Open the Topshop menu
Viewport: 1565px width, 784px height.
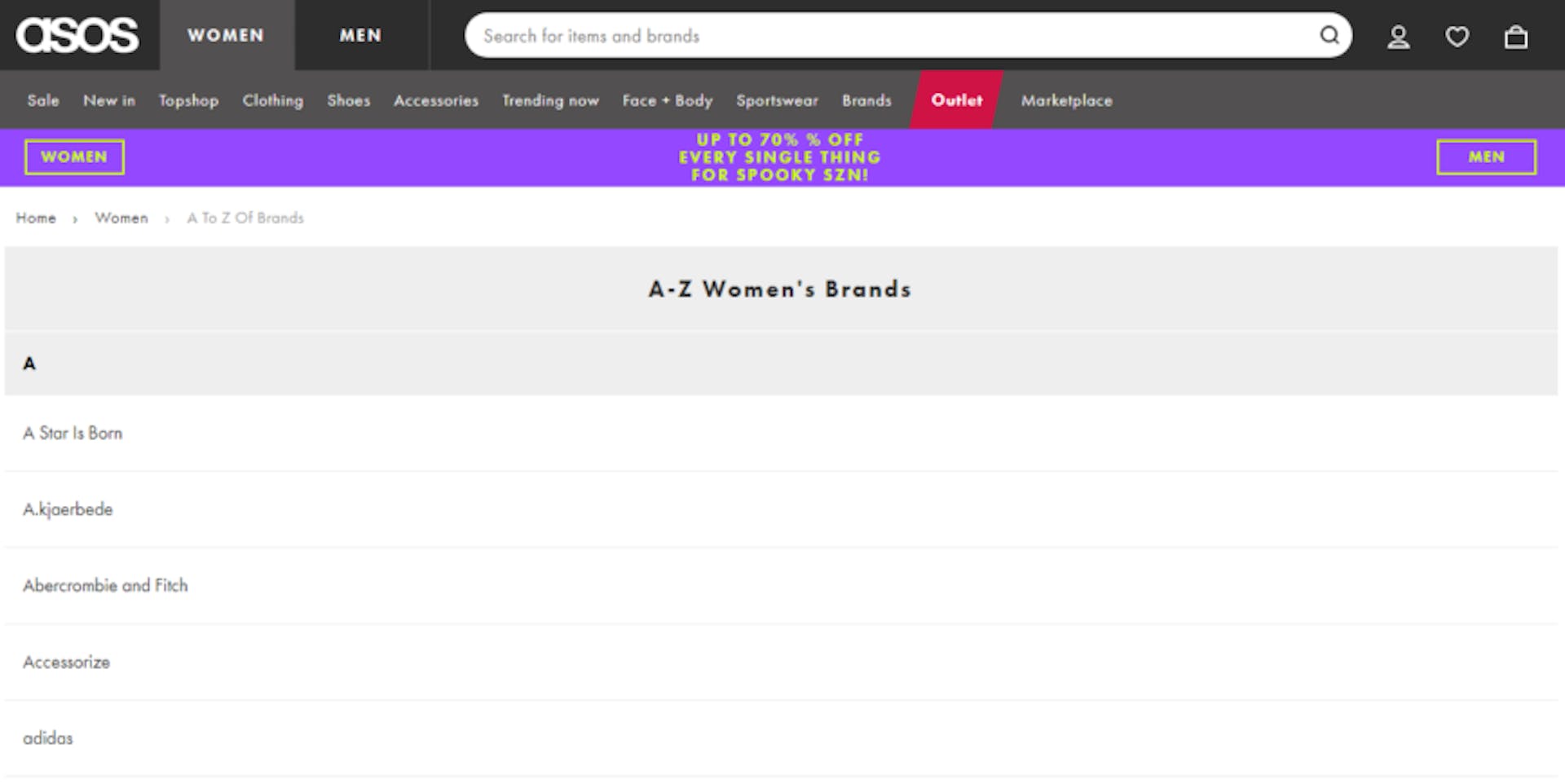click(x=188, y=100)
